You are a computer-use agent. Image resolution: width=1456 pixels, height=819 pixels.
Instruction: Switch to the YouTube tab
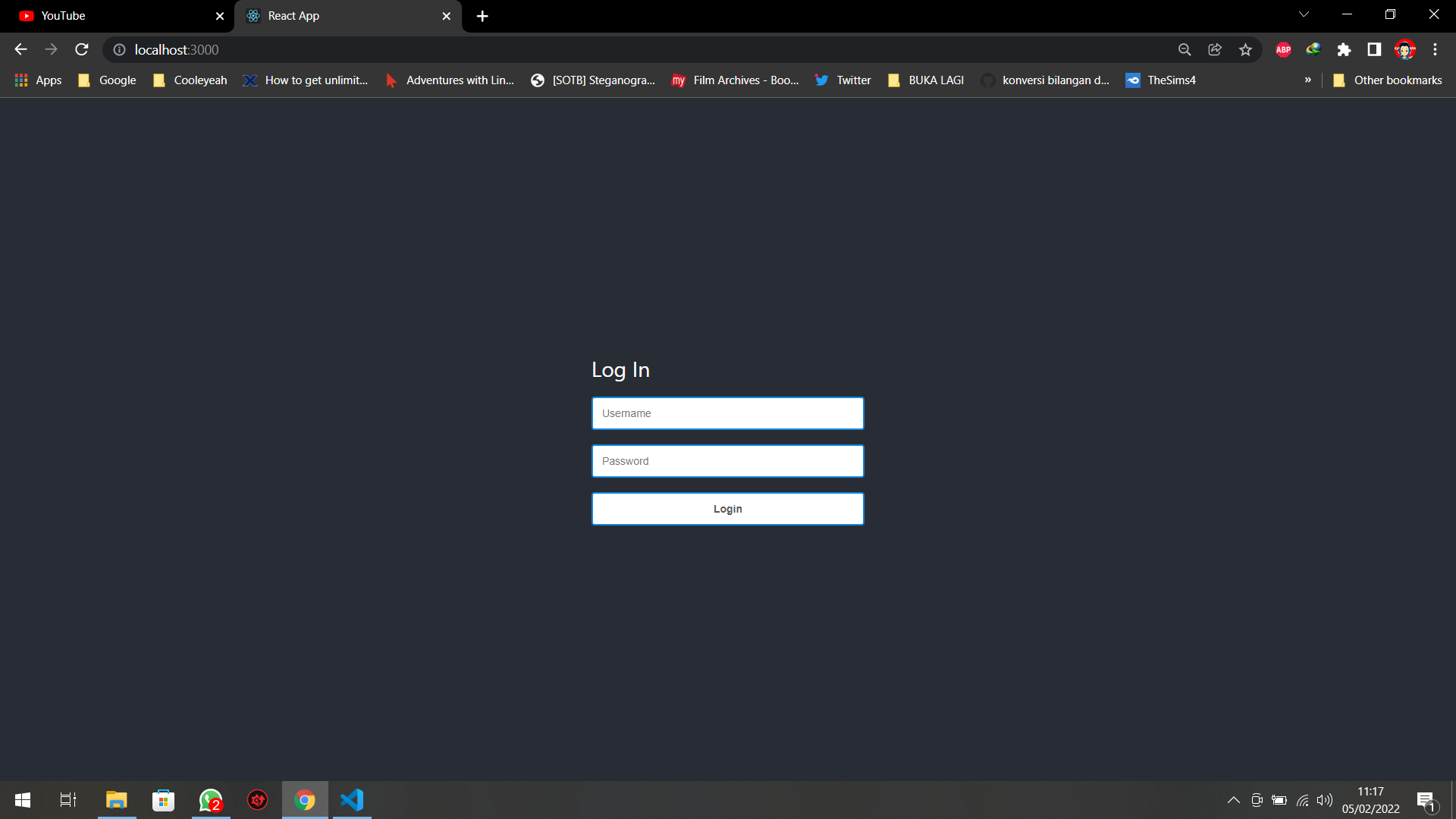114,16
